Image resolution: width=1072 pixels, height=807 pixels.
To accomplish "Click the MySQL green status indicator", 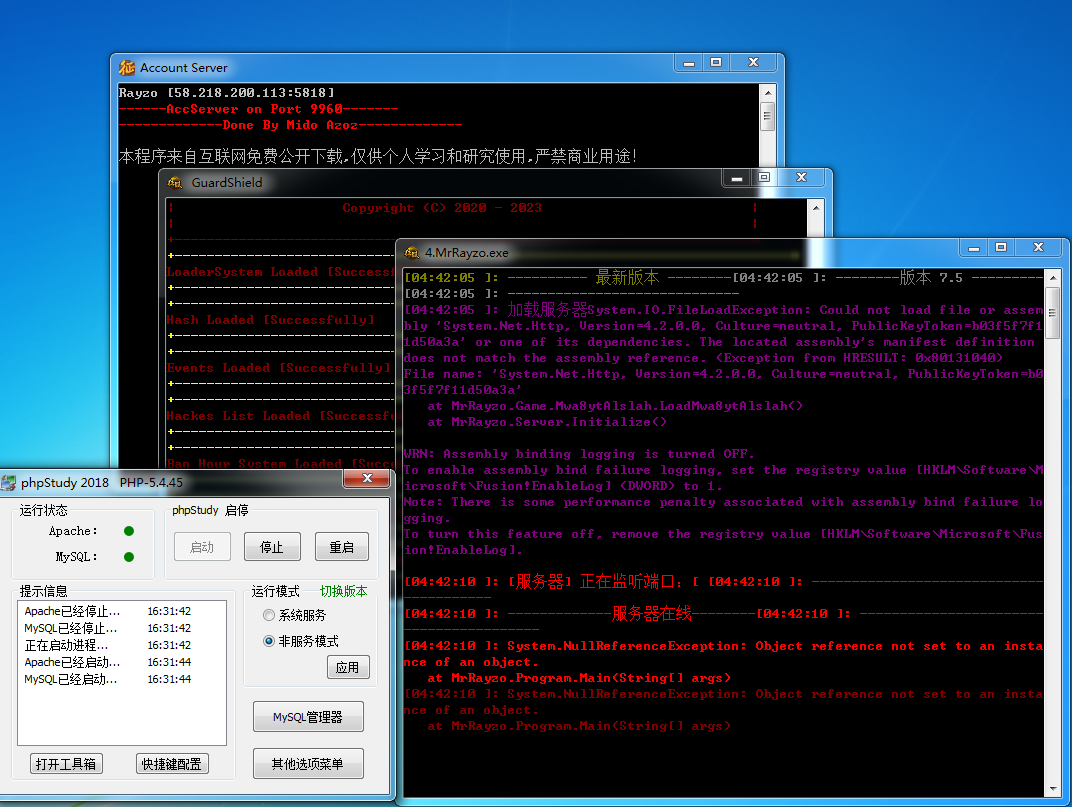I will tap(129, 557).
